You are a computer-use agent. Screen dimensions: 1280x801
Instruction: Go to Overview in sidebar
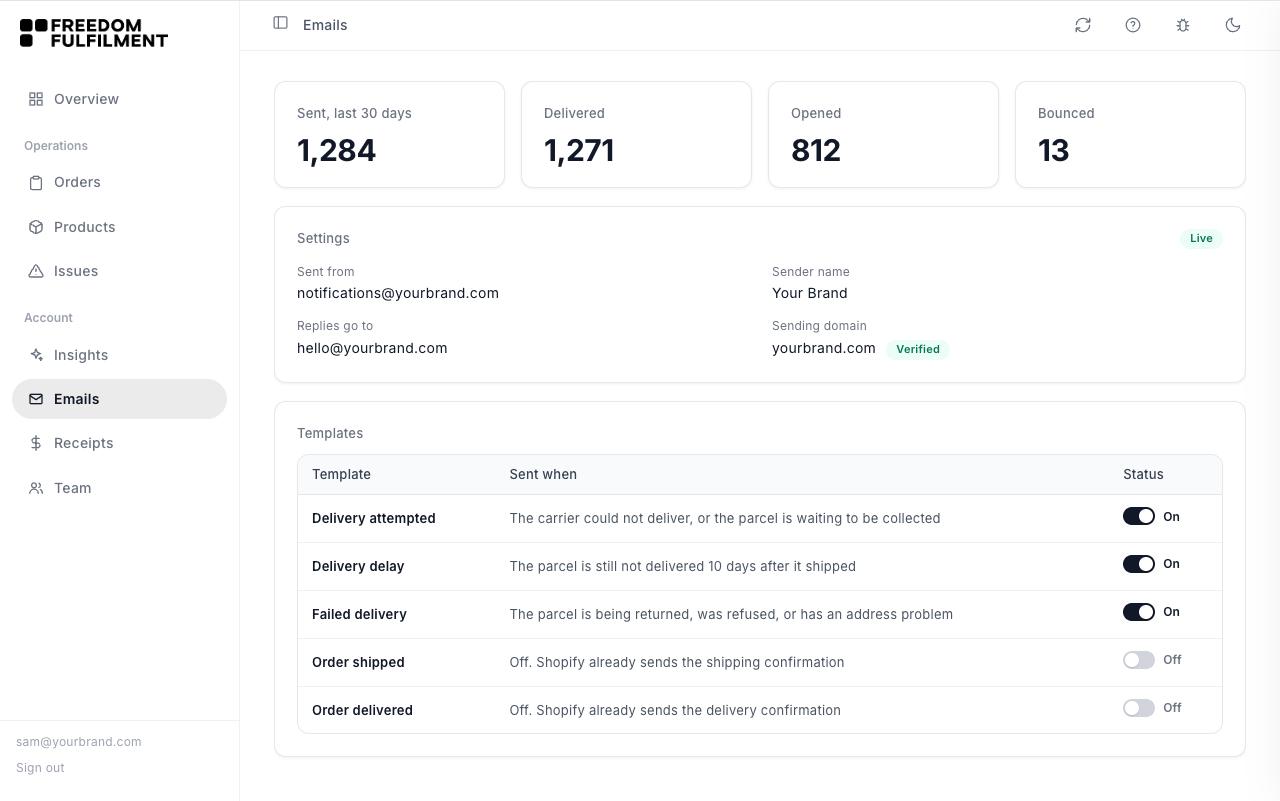[x=119, y=99]
